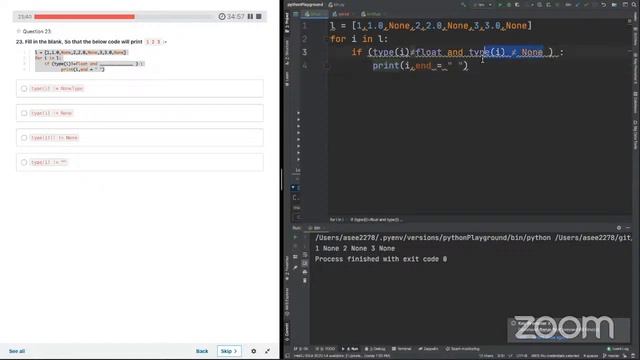640x360 pixels.
Task: Toggle soft-wrap in the Run console
Action: (305, 255)
